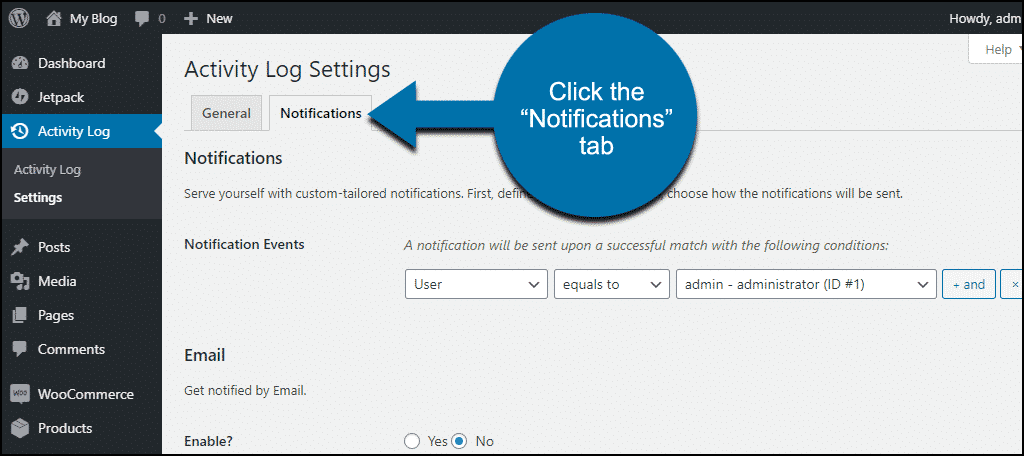Open Products box icon

pyautogui.click(x=20, y=429)
